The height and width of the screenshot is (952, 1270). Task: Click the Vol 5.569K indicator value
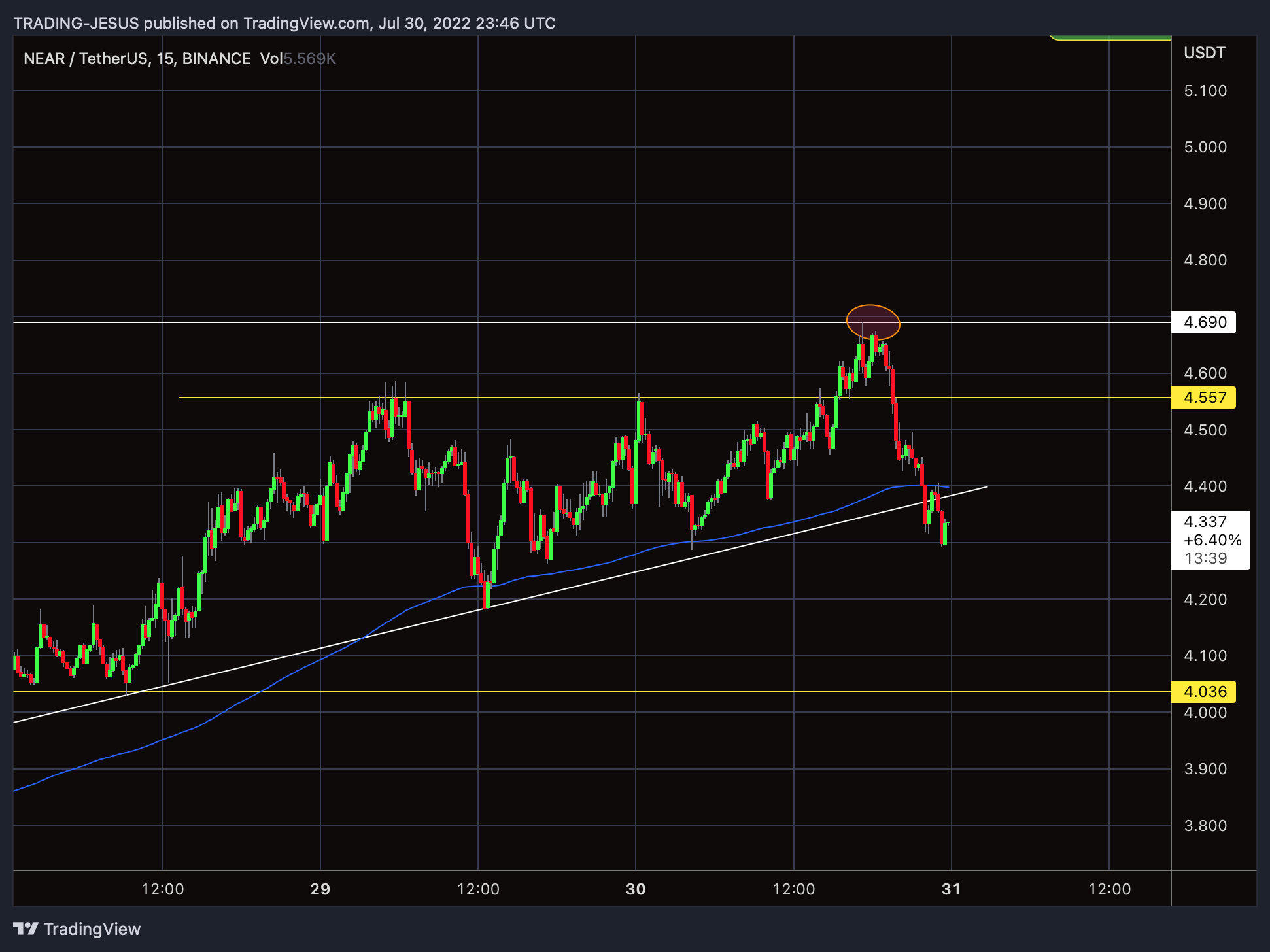298,59
